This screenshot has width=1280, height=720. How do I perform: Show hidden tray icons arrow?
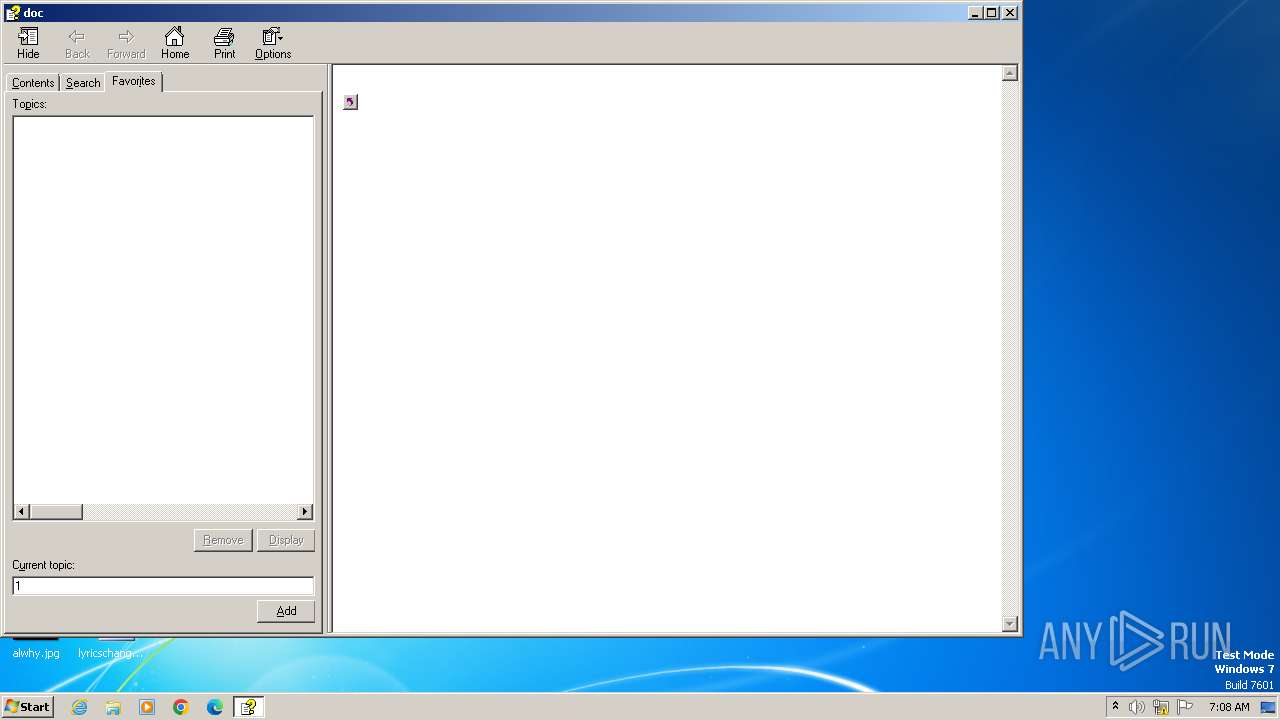(1115, 706)
